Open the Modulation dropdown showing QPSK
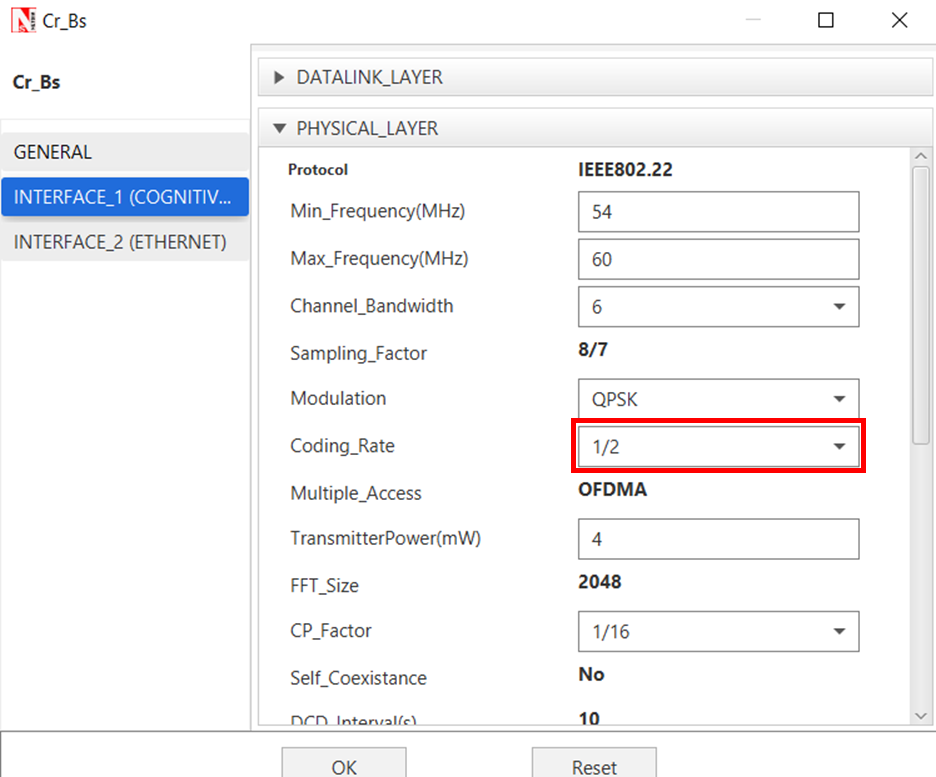The width and height of the screenshot is (936, 777). [717, 399]
